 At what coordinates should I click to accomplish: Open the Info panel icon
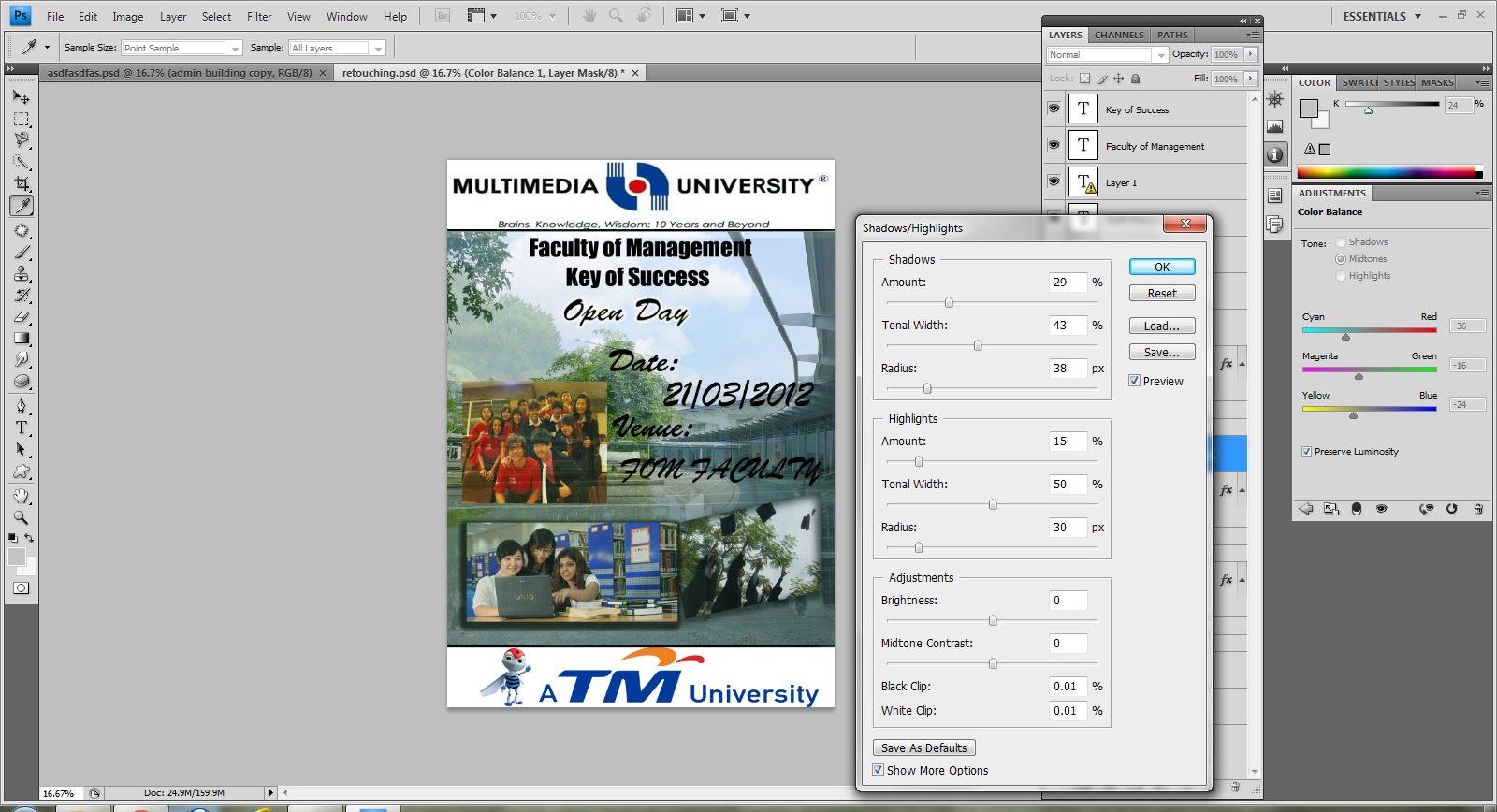point(1275,155)
